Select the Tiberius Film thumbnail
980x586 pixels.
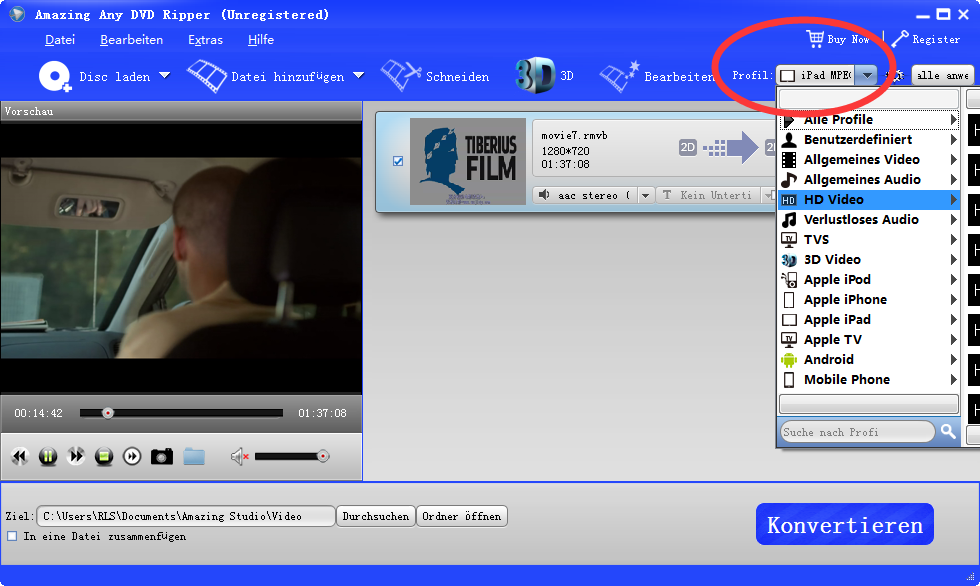coord(468,161)
